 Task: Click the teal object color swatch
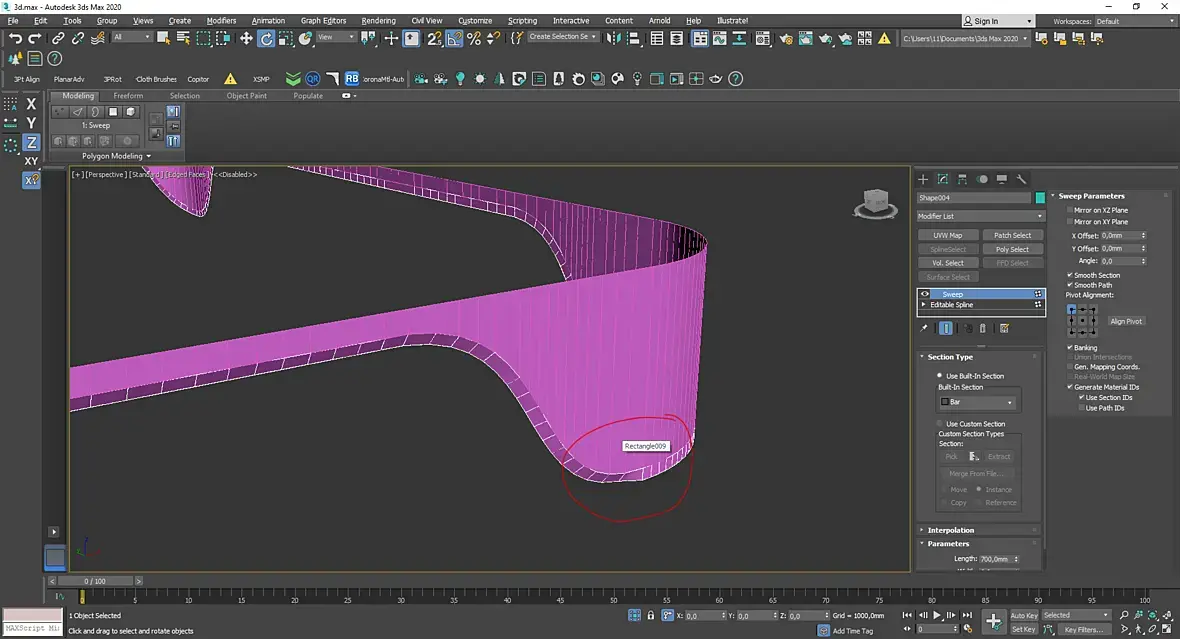coord(1040,198)
